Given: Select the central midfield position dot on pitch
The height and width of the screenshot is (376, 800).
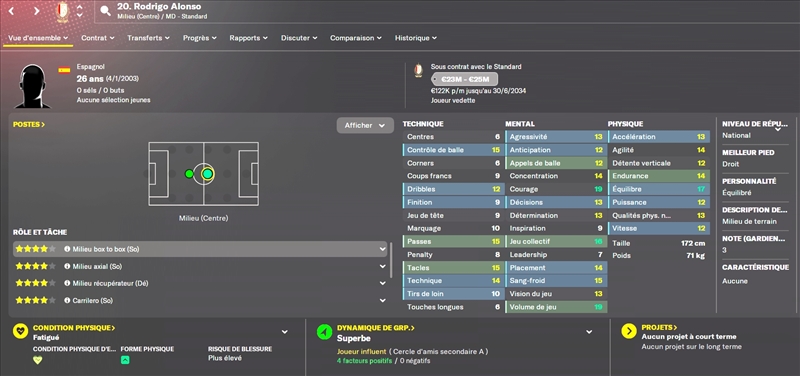Looking at the screenshot, I should point(207,174).
